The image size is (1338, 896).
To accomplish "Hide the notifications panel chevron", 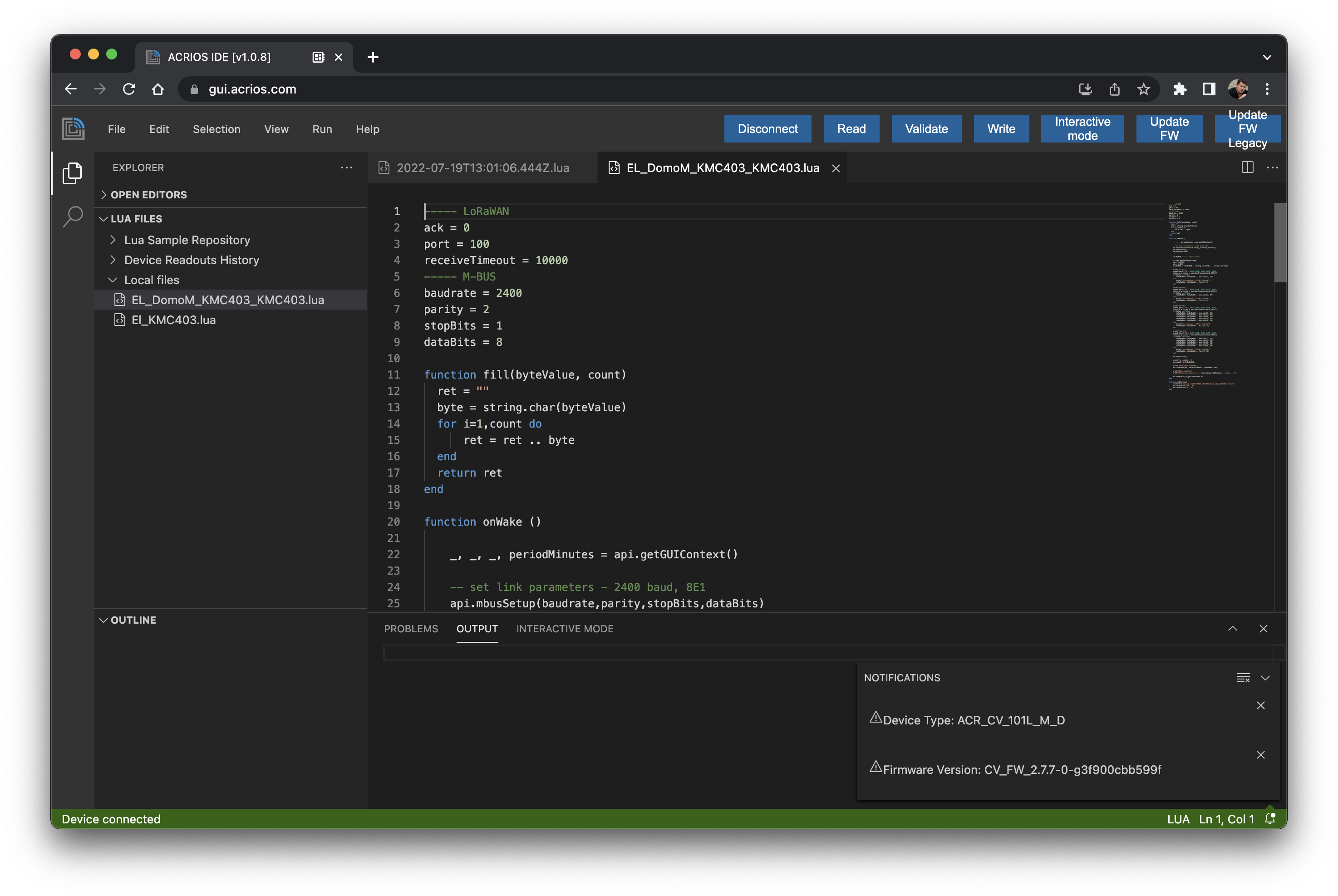I will point(1265,678).
